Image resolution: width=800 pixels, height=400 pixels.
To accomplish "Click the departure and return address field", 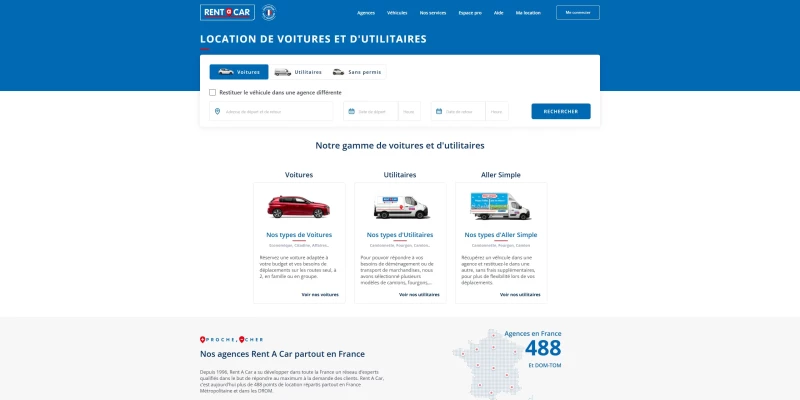I will (x=271, y=111).
